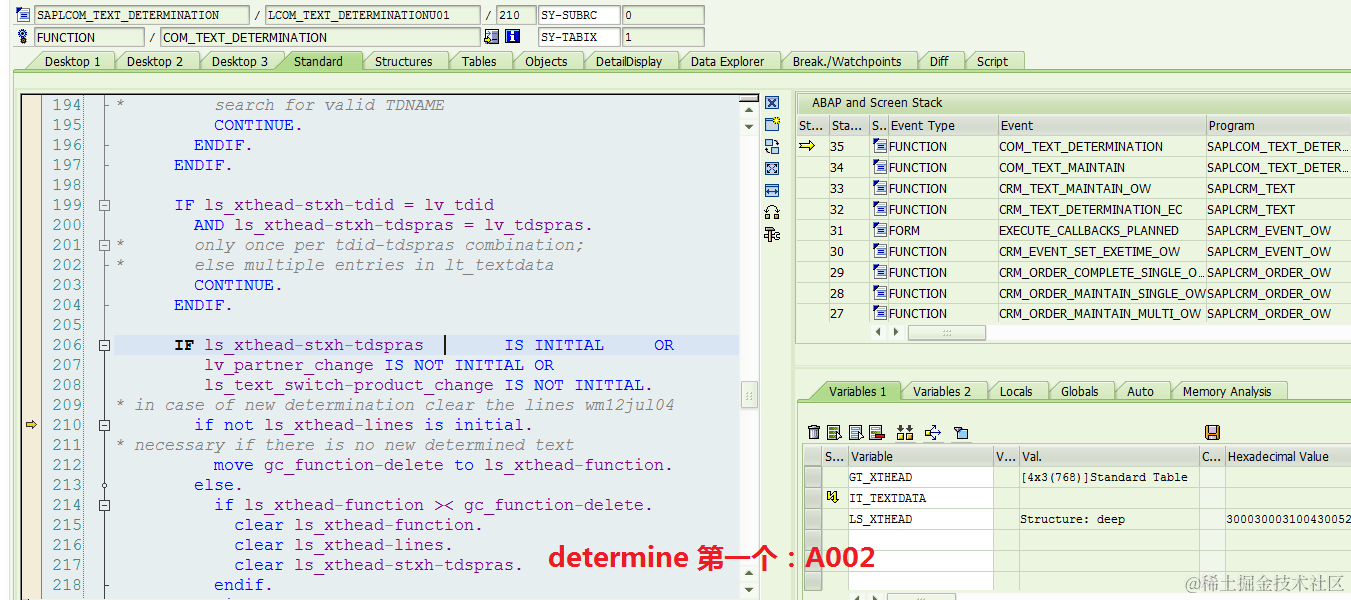Click the line number 210 field in header

point(516,15)
